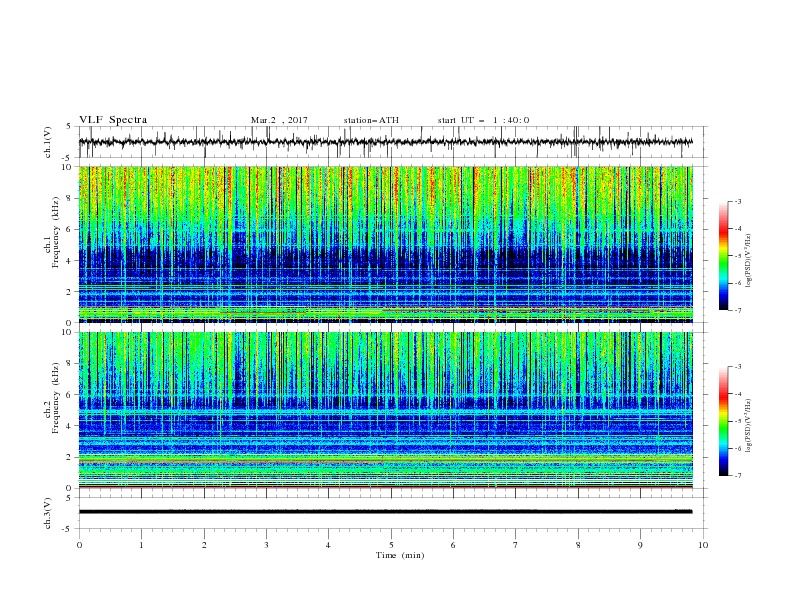The height and width of the screenshot is (612, 792).
Task: Click the "VLF Spectra" plot title
Action: pos(113,120)
